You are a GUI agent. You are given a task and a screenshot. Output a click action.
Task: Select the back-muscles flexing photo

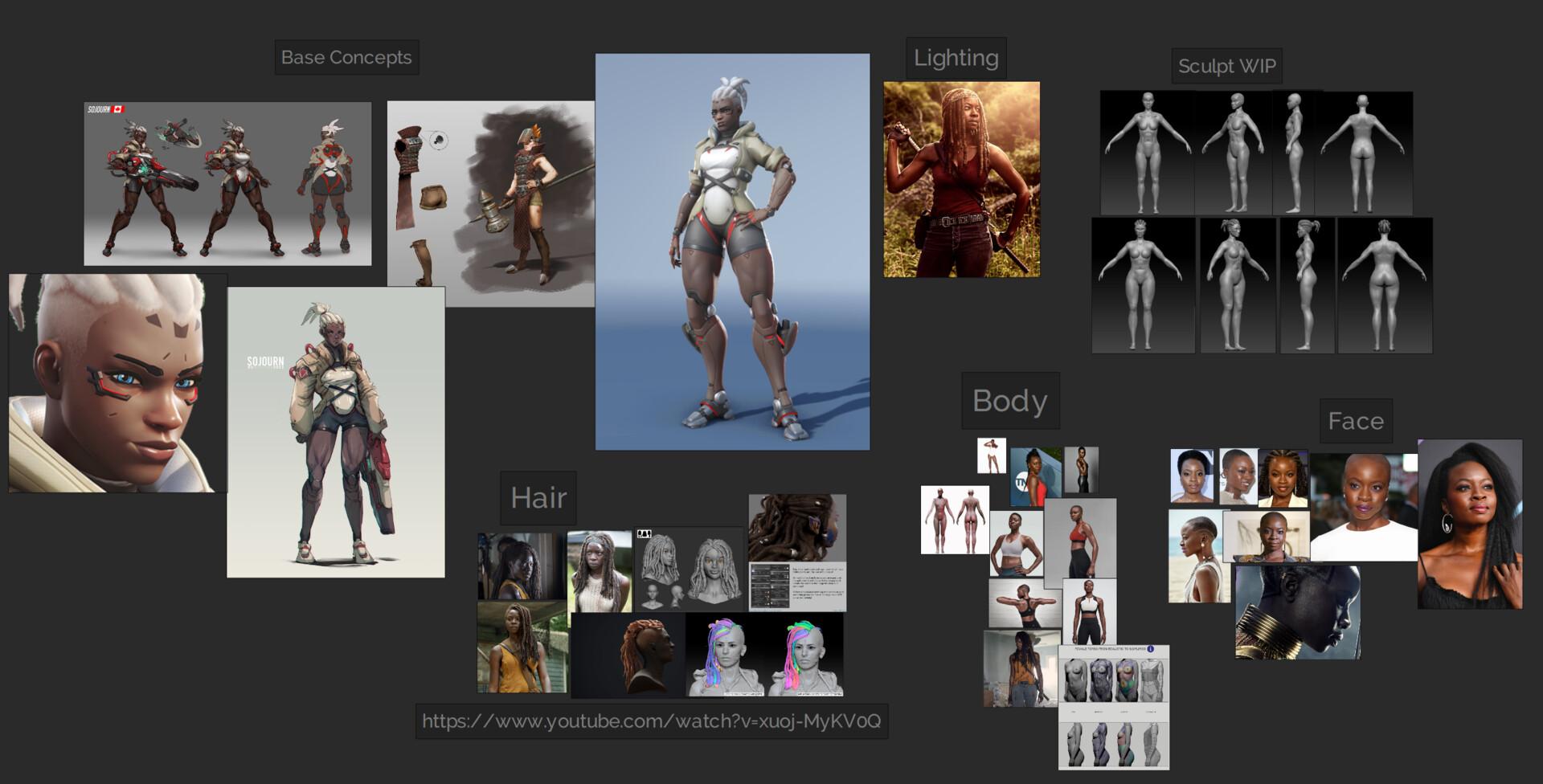pyautogui.click(x=1025, y=604)
